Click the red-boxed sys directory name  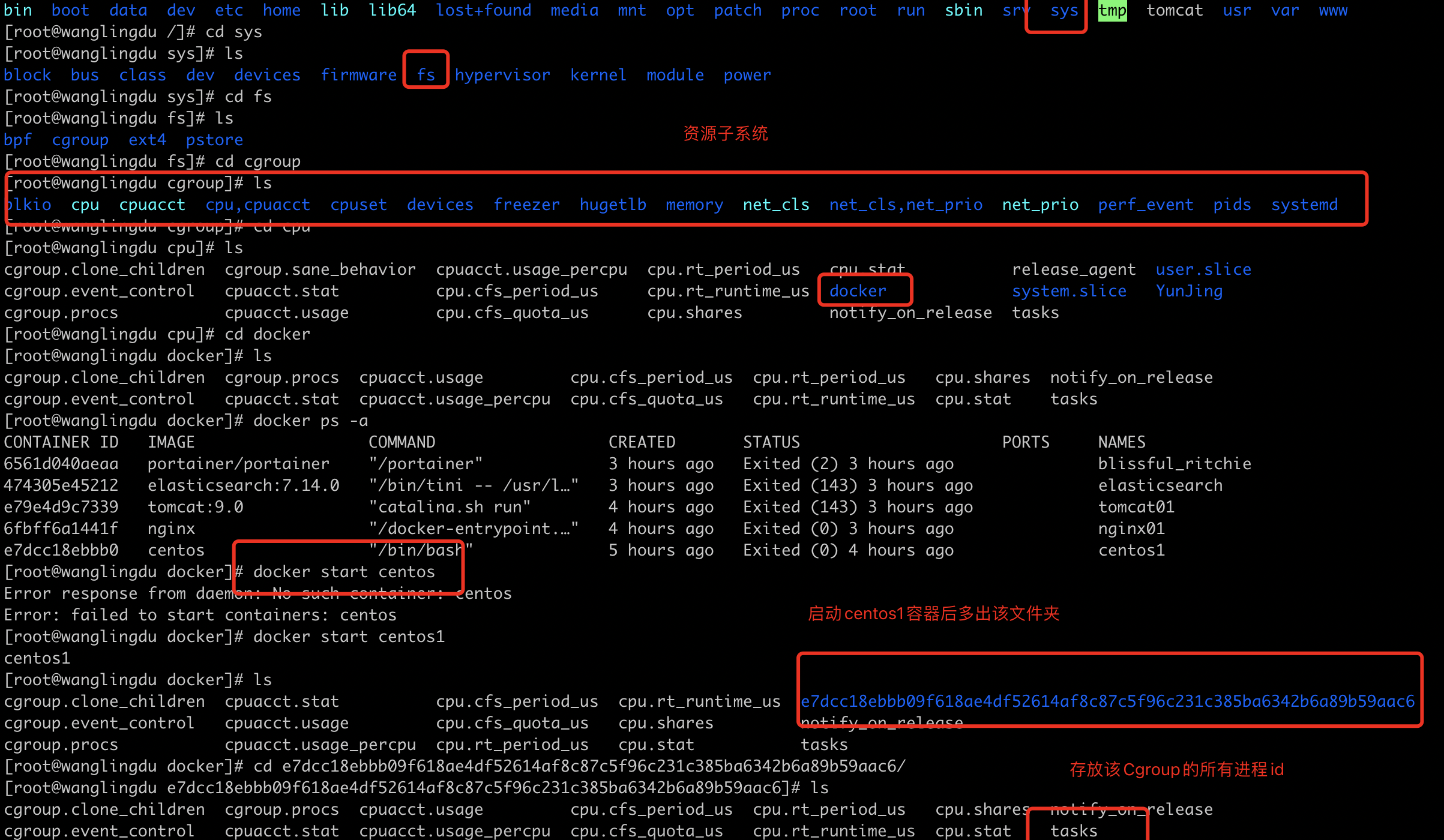[1064, 11]
